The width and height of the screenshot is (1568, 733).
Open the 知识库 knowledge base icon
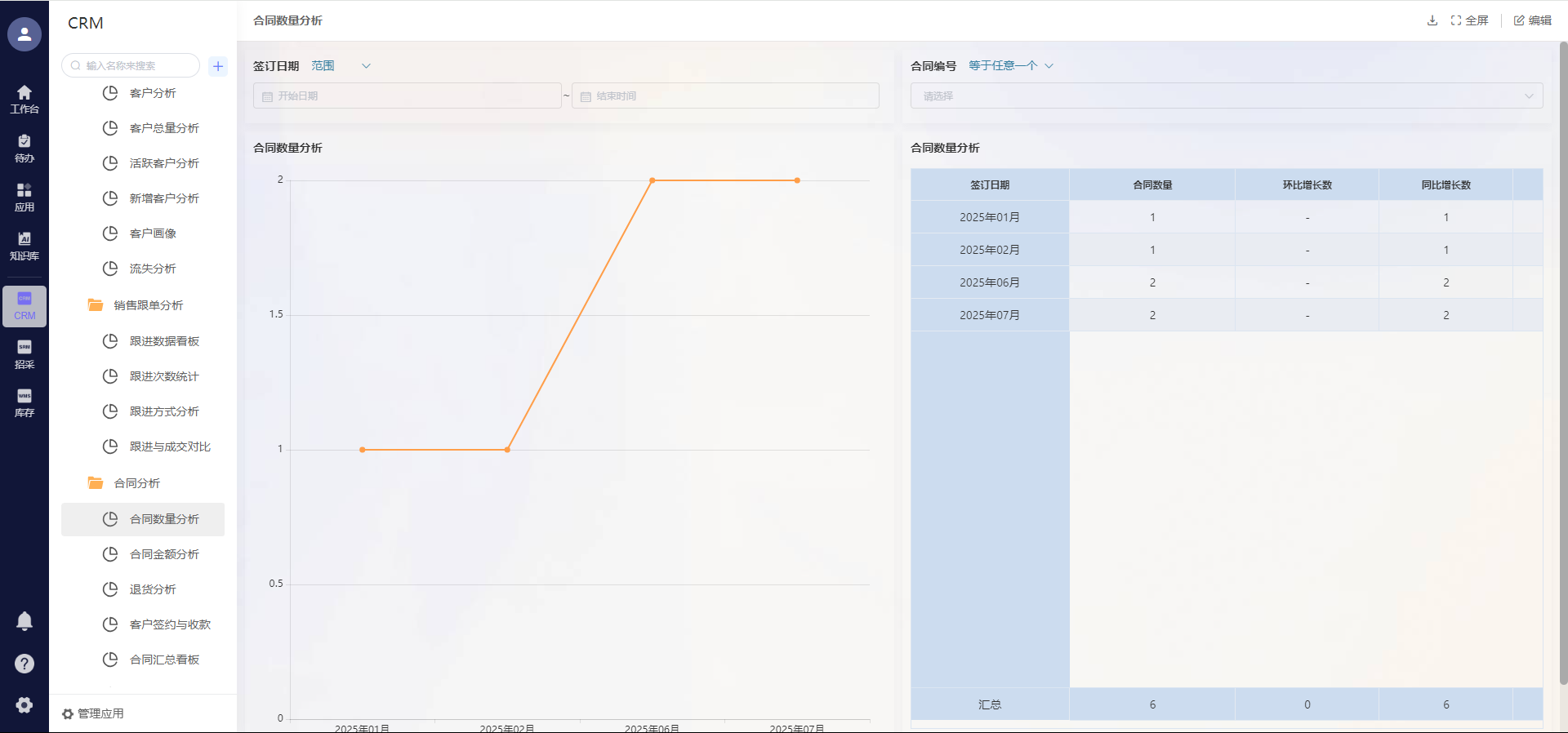24,246
